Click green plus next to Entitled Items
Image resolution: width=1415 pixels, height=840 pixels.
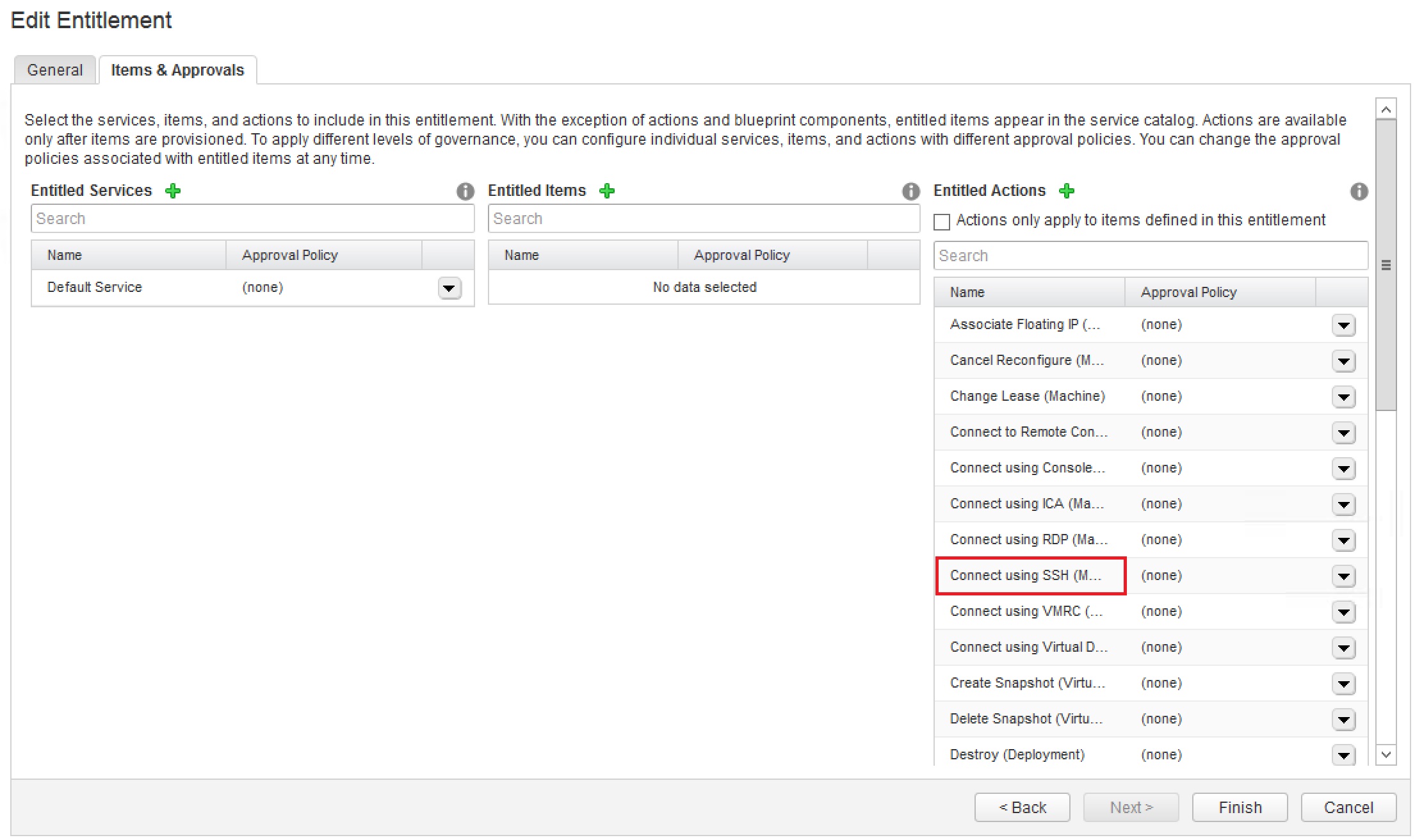pyautogui.click(x=607, y=191)
